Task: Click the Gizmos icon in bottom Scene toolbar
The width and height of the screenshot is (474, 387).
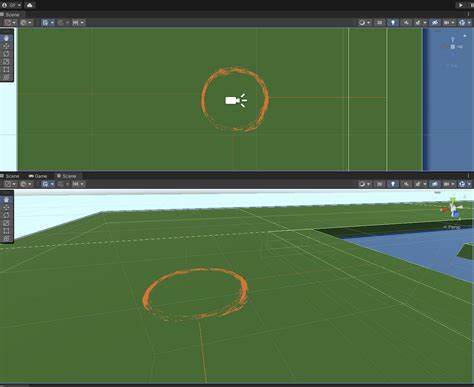Action: (462, 184)
